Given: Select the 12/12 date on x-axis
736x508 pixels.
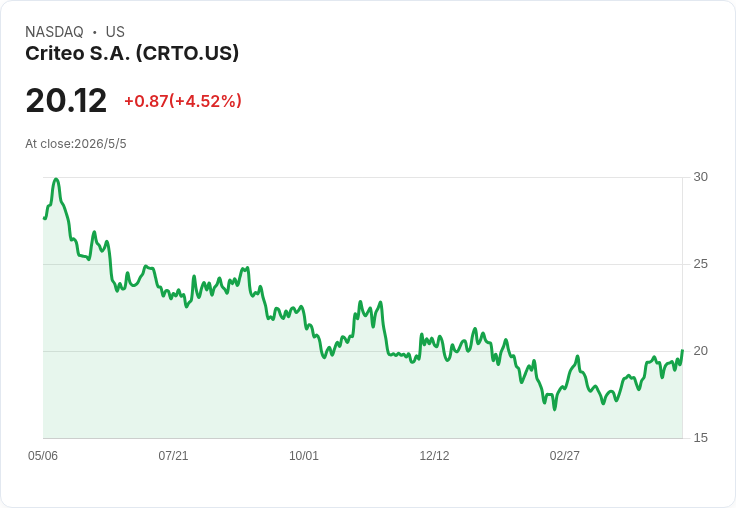Looking at the screenshot, I should 434,456.
